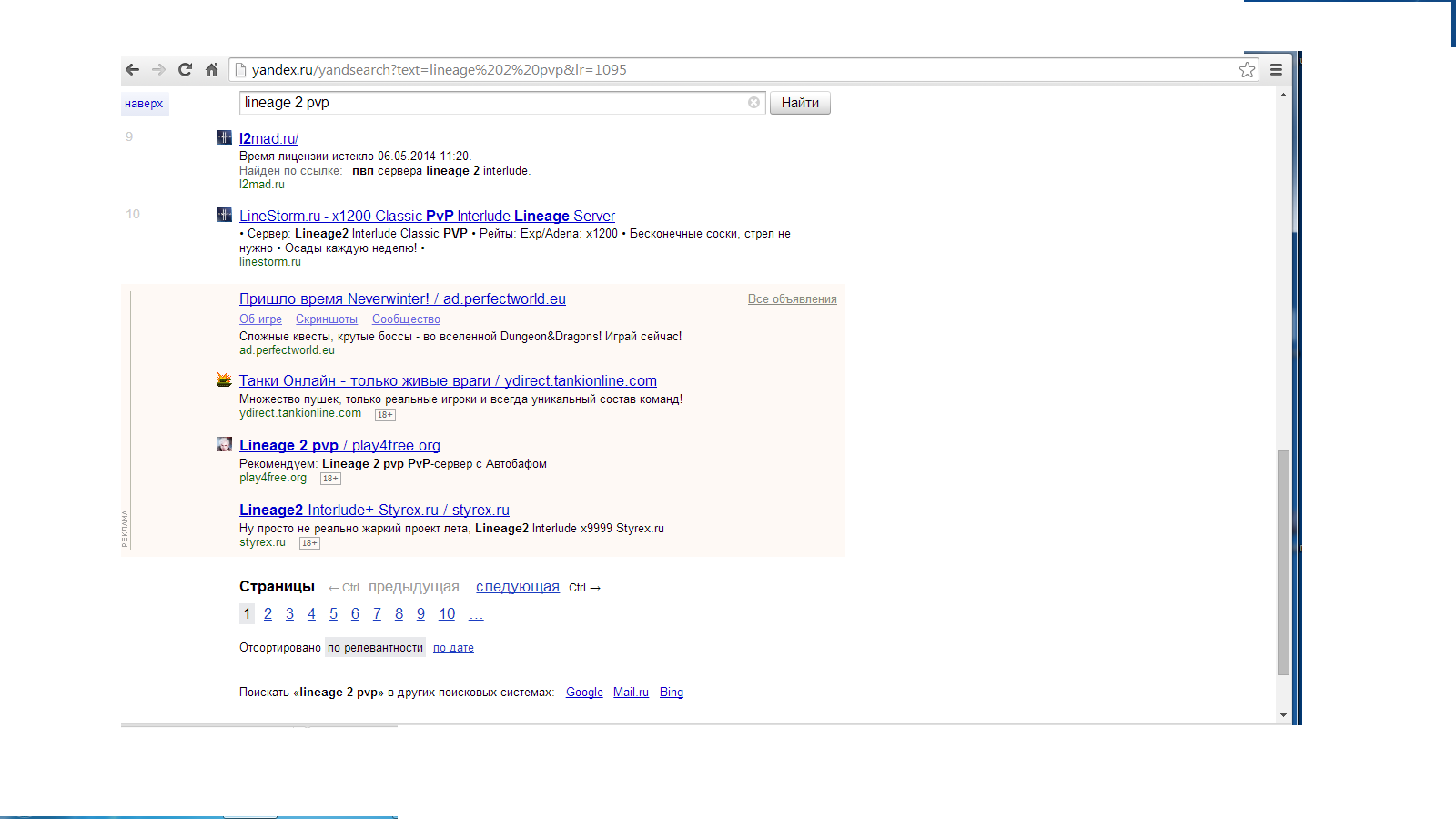The image size is (1456, 819).
Task: Click the styrex.ru URL text
Action: (x=262, y=542)
